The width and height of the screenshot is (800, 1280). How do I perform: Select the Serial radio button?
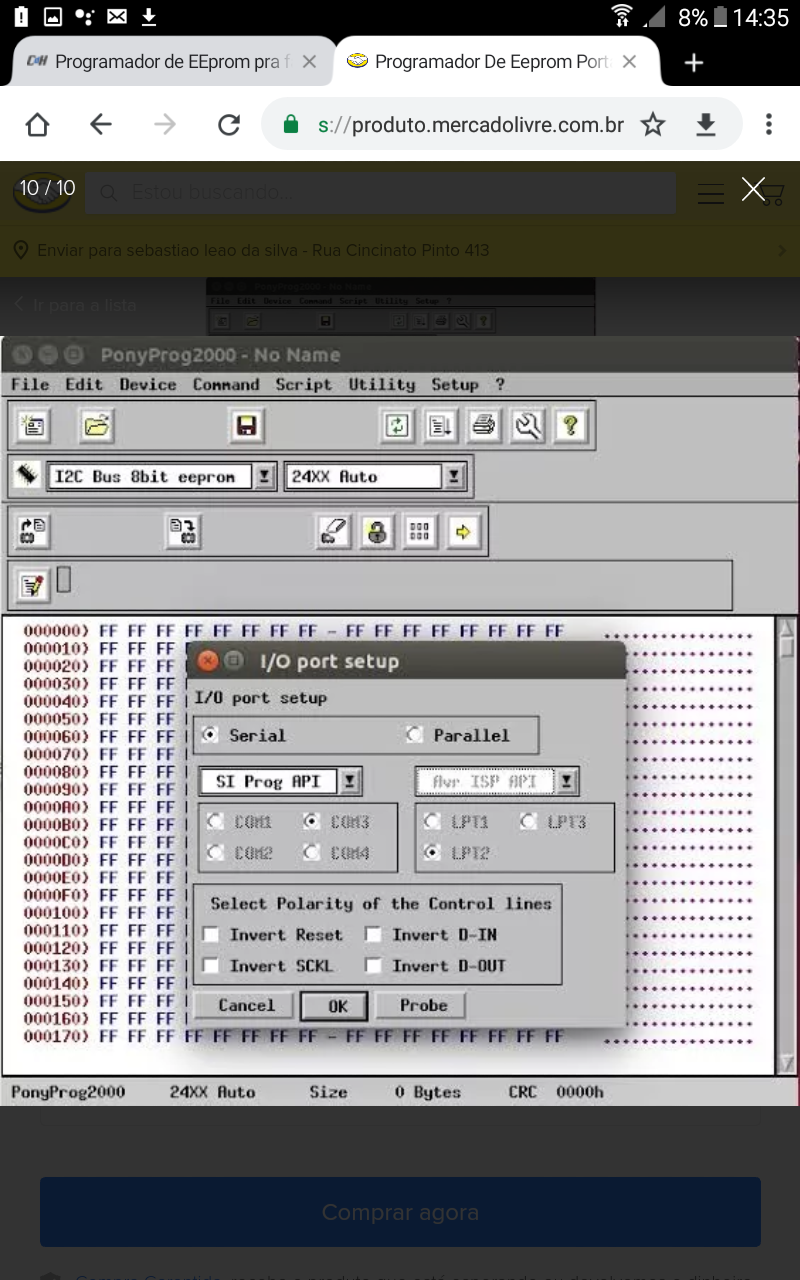(x=209, y=735)
